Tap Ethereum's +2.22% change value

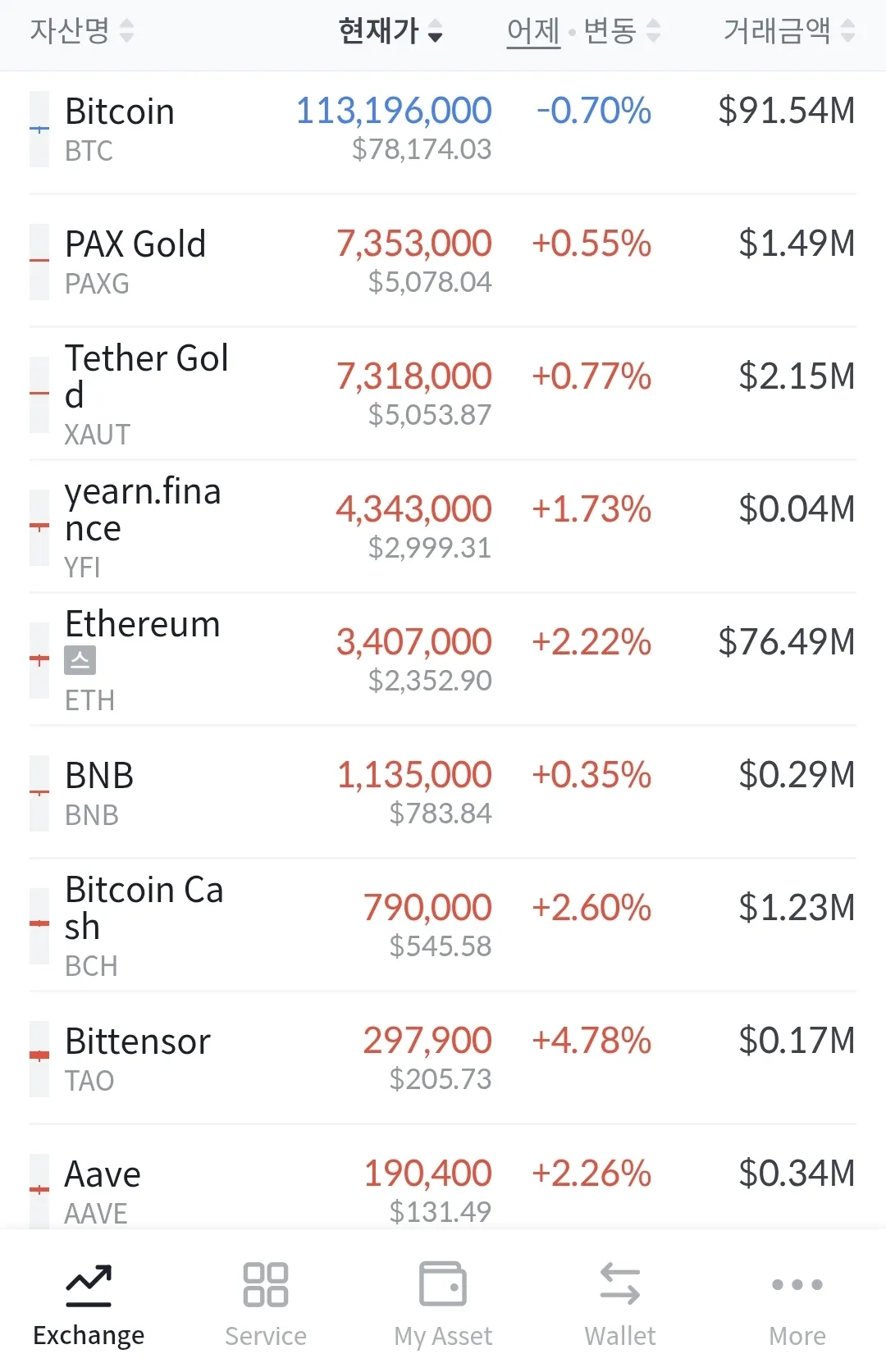(x=591, y=642)
